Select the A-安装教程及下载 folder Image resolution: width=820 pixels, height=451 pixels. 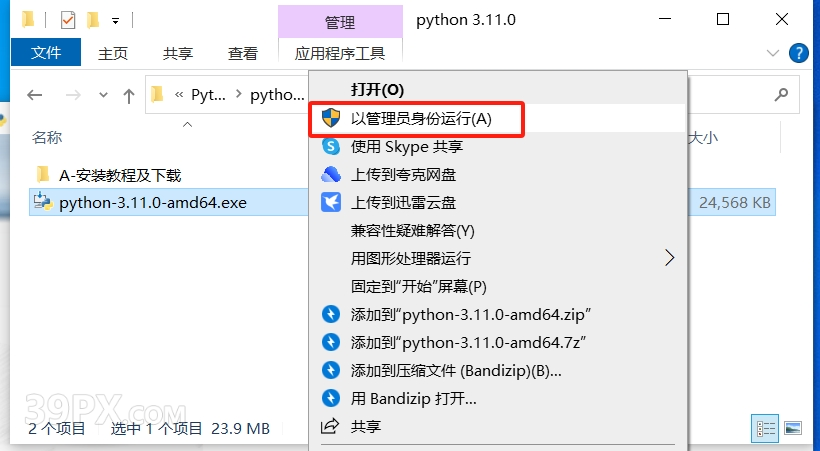(x=120, y=175)
